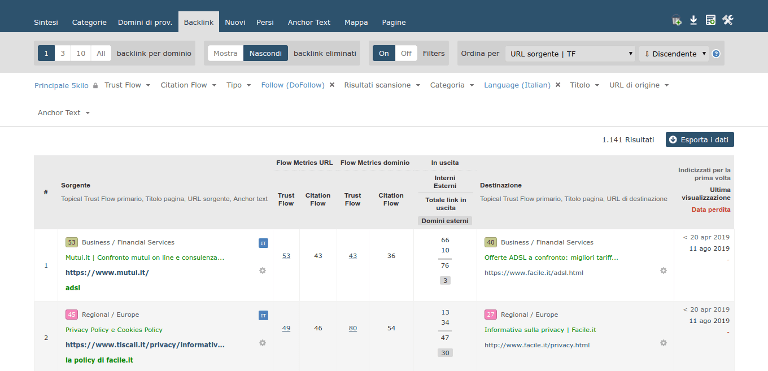Expand the Trust Flow filter dropdown
Image resolution: width=768 pixels, height=371 pixels.
(127, 85)
